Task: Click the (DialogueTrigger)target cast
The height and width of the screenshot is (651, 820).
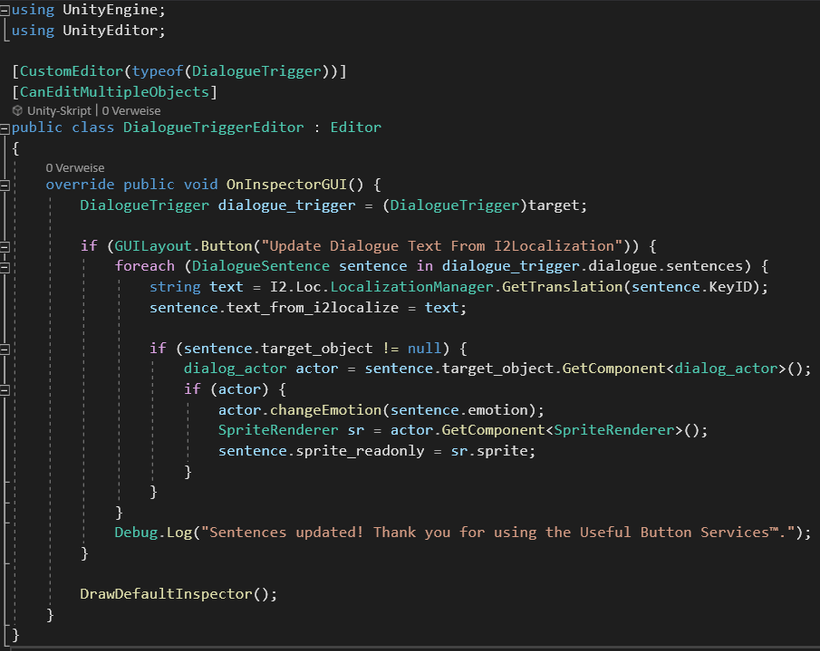Action: [481, 205]
